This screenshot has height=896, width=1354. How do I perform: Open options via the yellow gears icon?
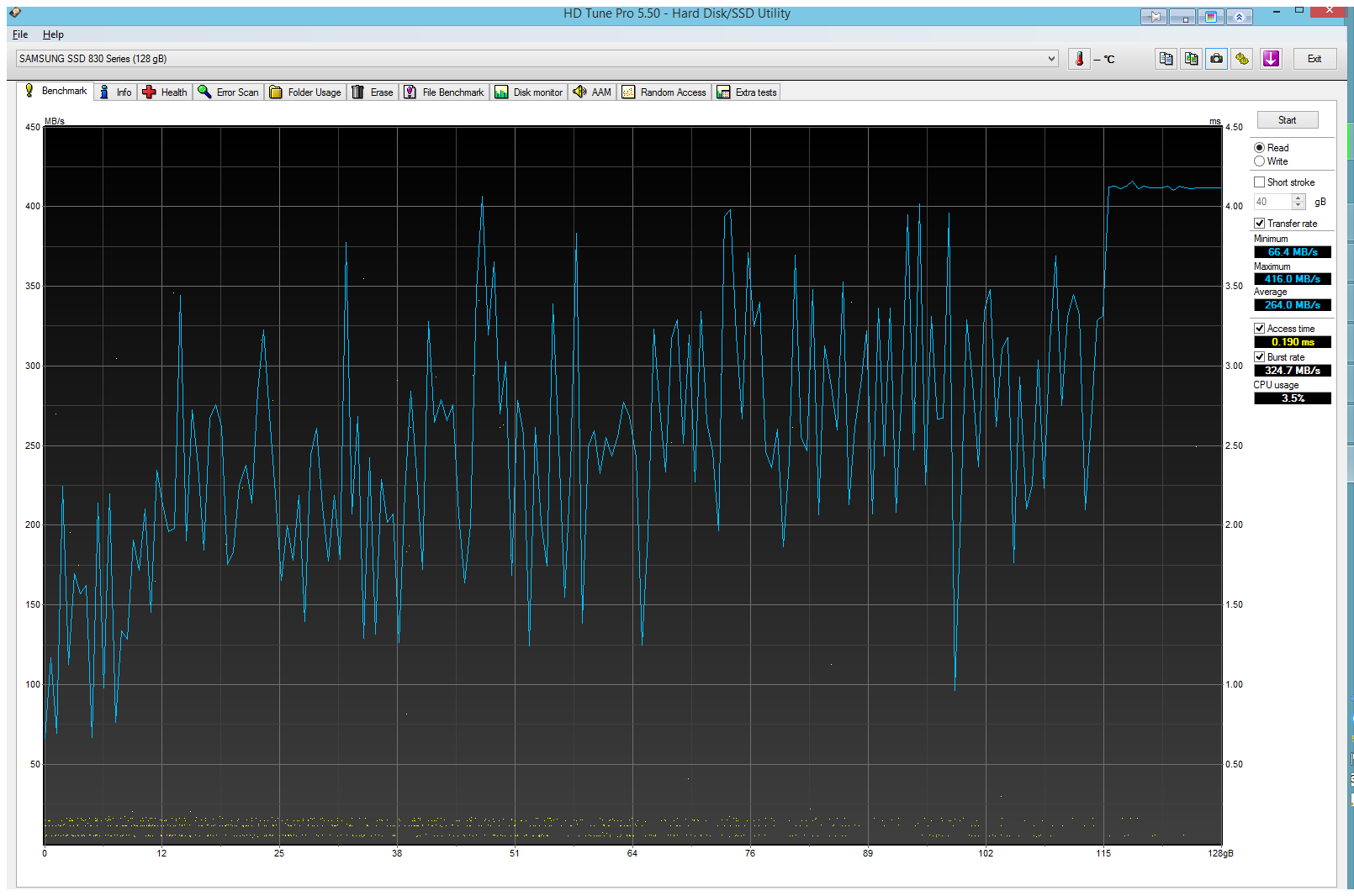pyautogui.click(x=1242, y=59)
